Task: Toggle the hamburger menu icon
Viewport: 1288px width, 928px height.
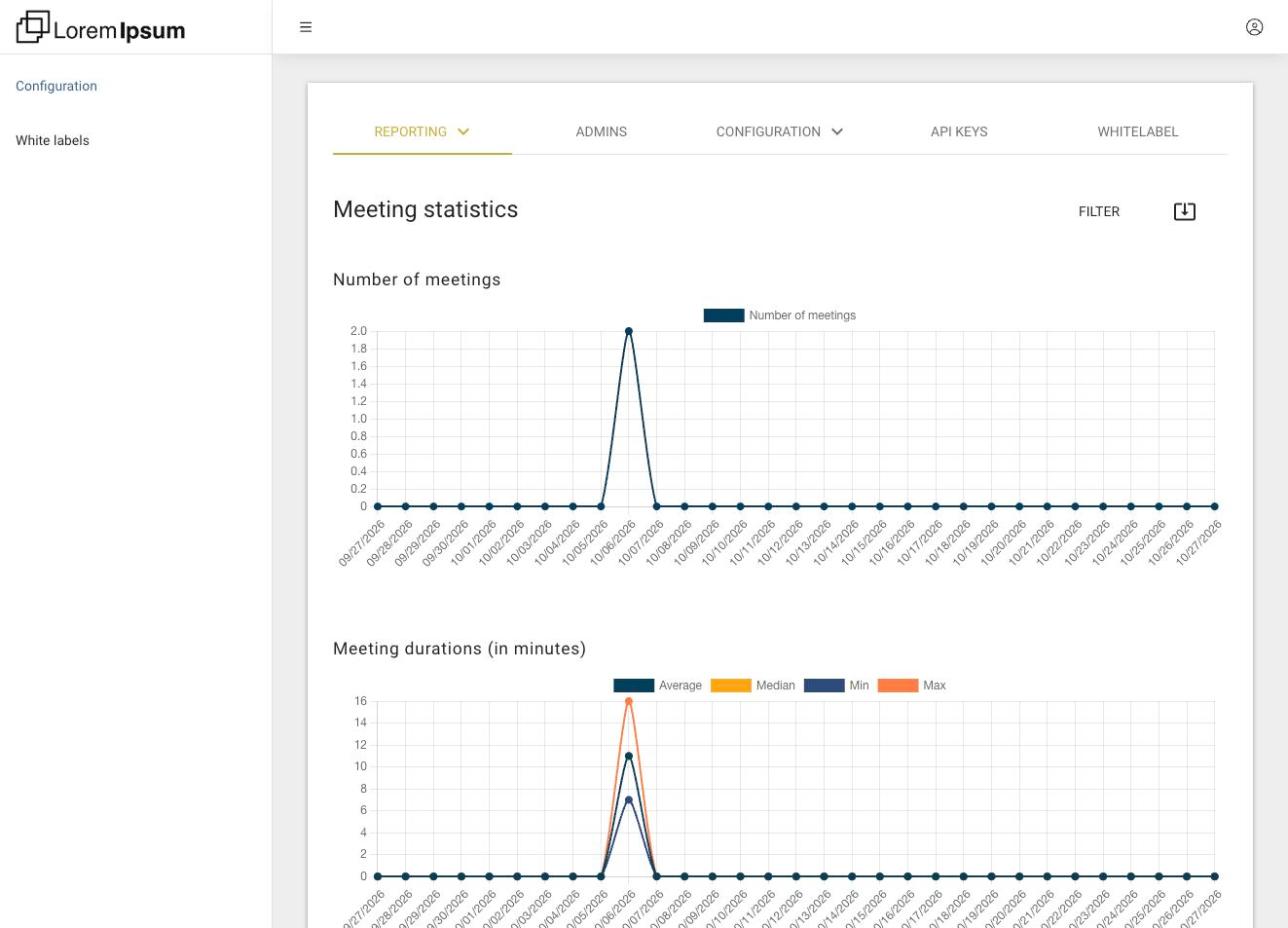Action: click(306, 27)
